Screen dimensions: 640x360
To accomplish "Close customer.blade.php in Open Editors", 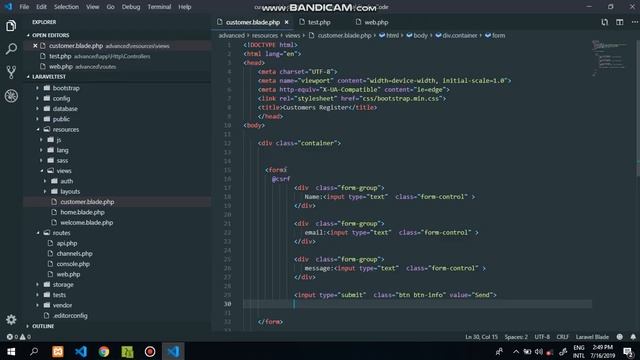I will 35,46.
